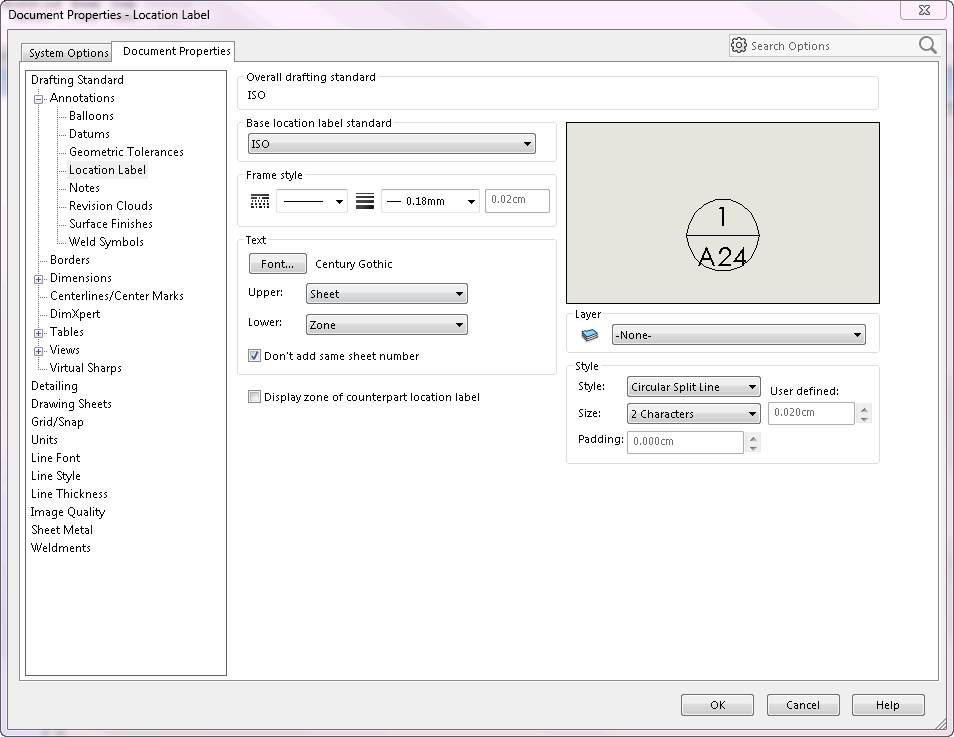Click the Search Options field
Image resolution: width=954 pixels, height=737 pixels.
coord(832,46)
